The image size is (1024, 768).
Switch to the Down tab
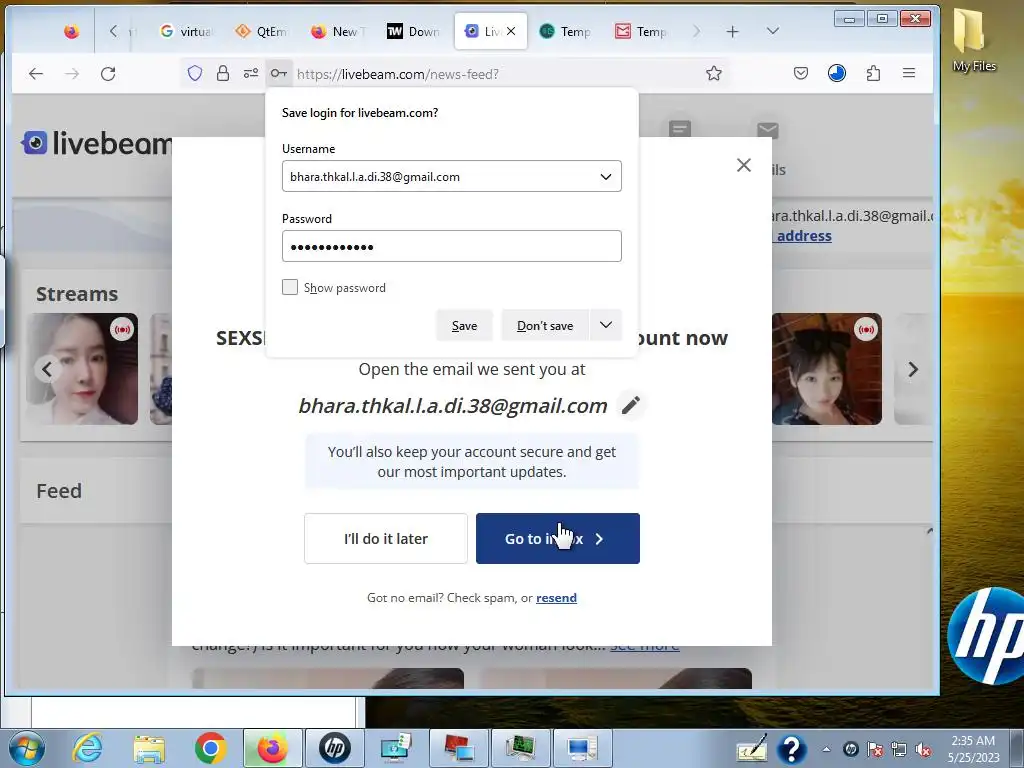[413, 31]
